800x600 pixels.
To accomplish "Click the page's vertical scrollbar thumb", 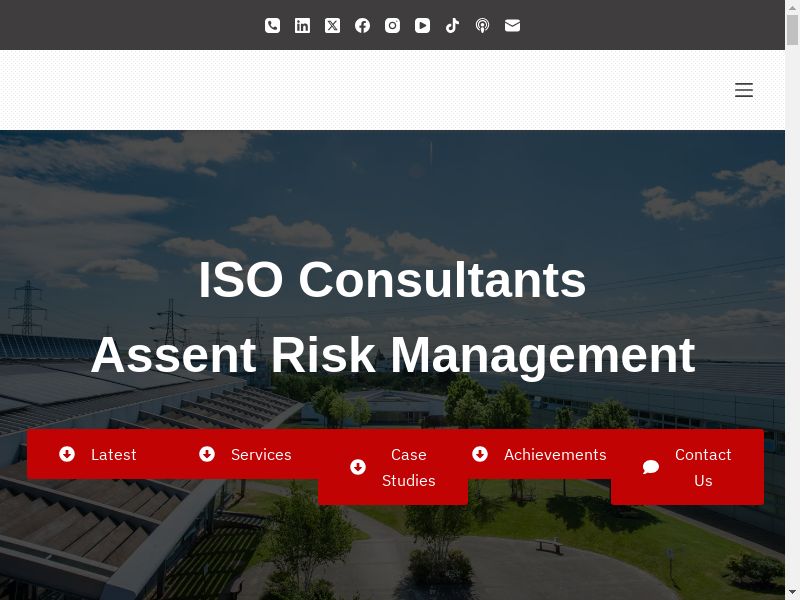I will (x=793, y=30).
